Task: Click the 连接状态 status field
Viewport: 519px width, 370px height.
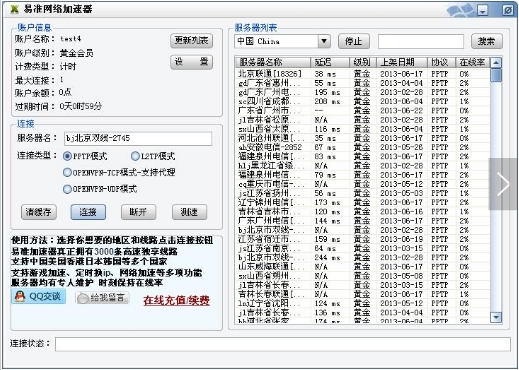Action: pos(283,344)
